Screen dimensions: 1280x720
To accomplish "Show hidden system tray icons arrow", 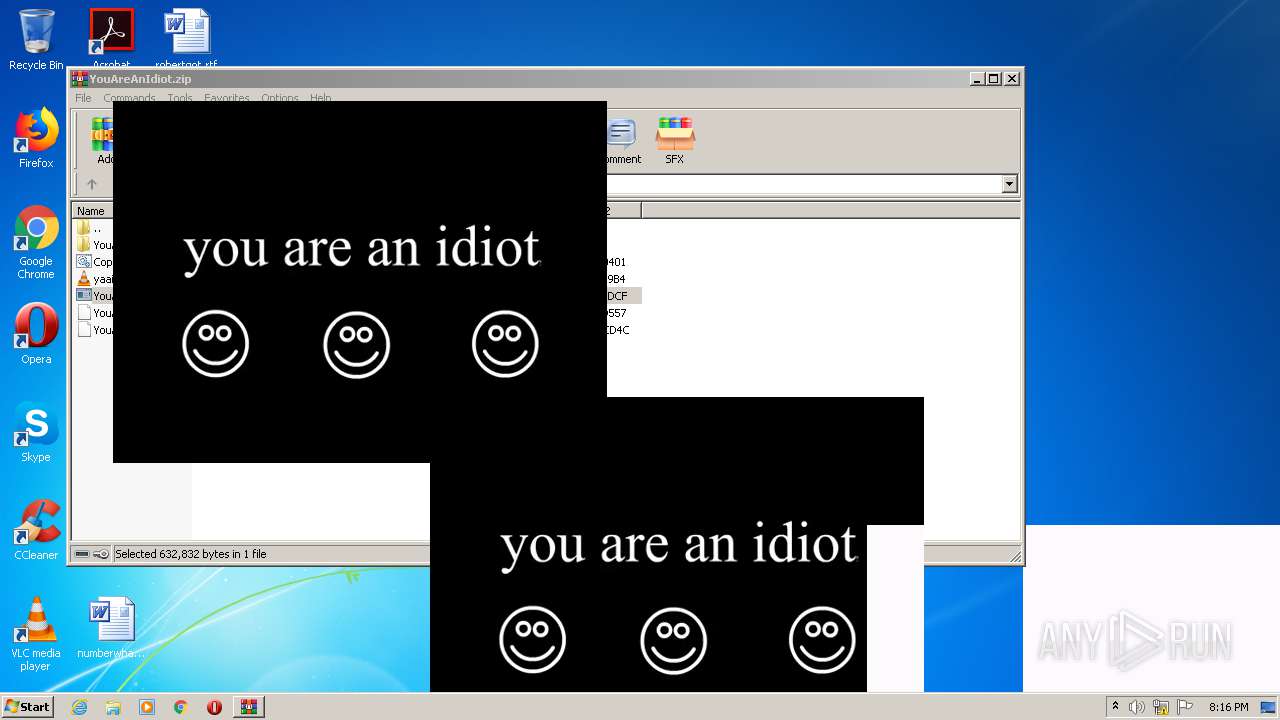I will tap(1116, 706).
